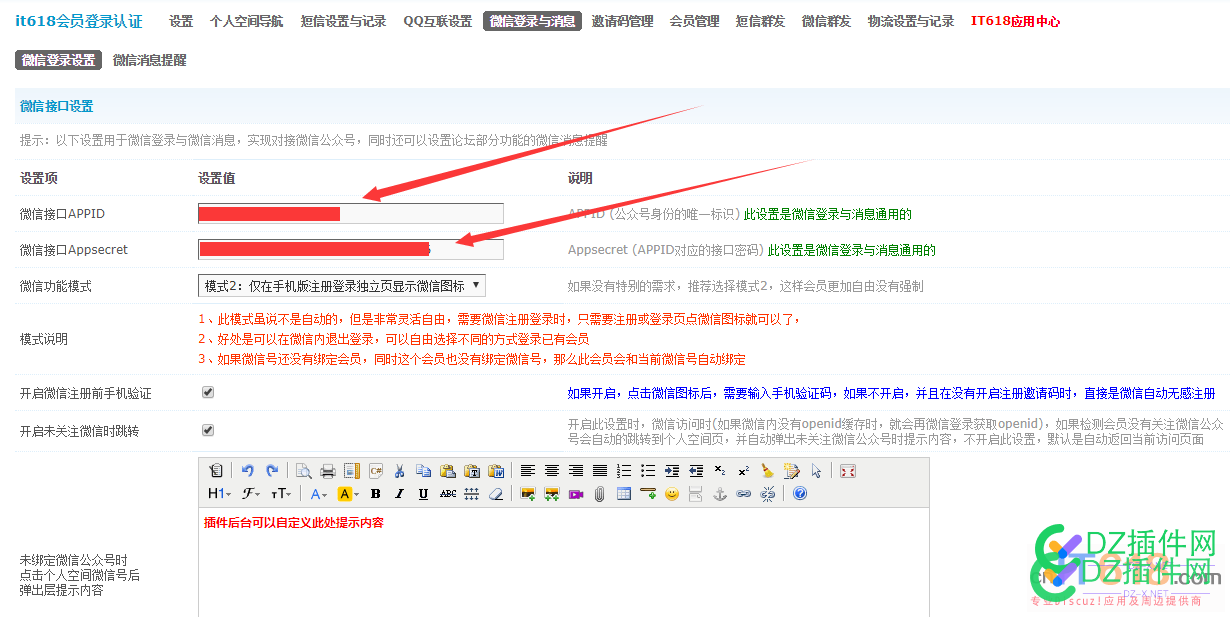Click the Insert Link chain icon
Image resolution: width=1230 pixels, height=617 pixels.
click(x=743, y=494)
